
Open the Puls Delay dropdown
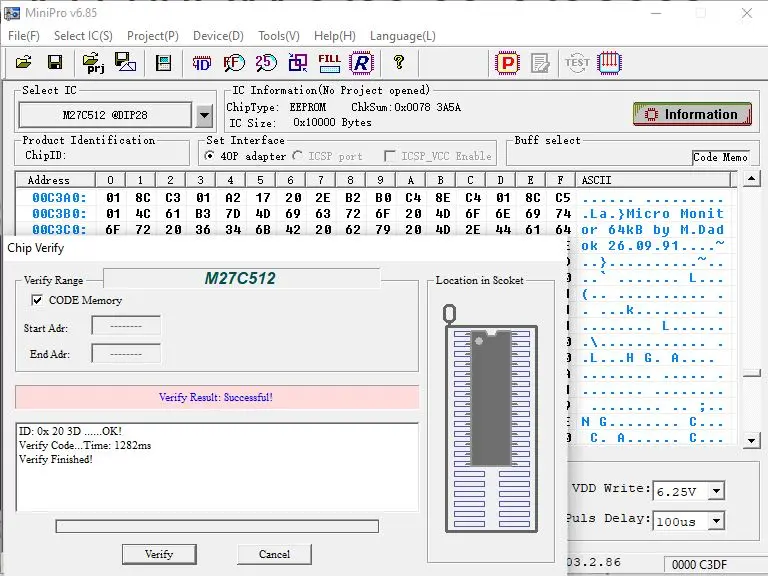click(717, 521)
